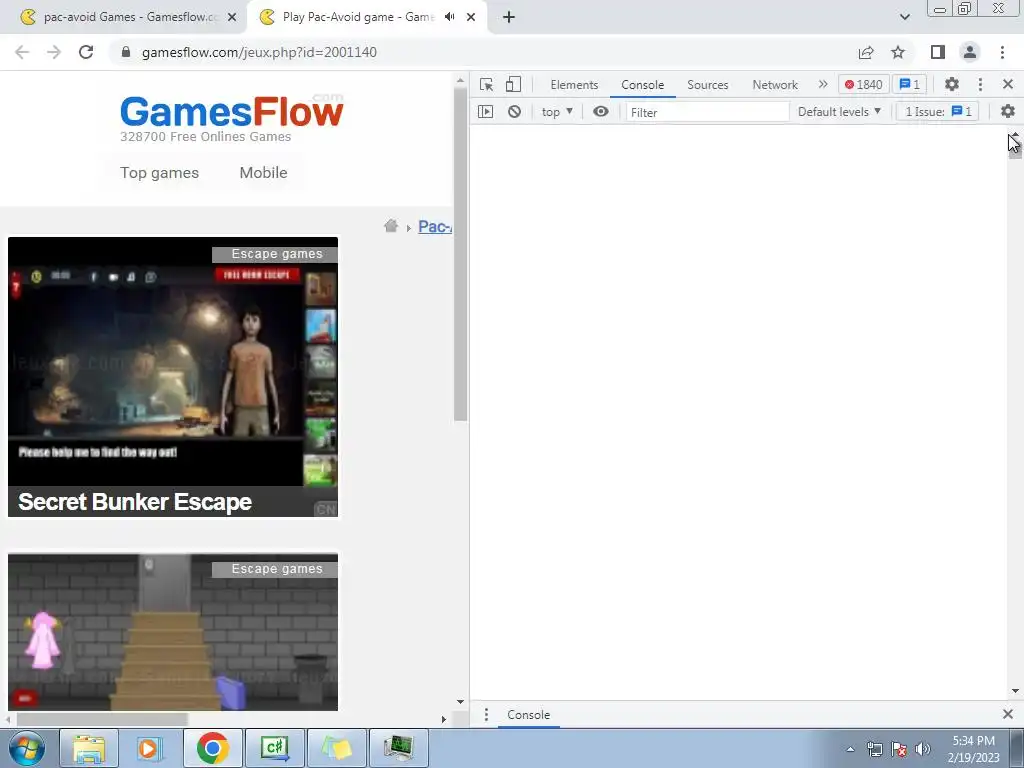Open the Windows Start button

[26, 748]
